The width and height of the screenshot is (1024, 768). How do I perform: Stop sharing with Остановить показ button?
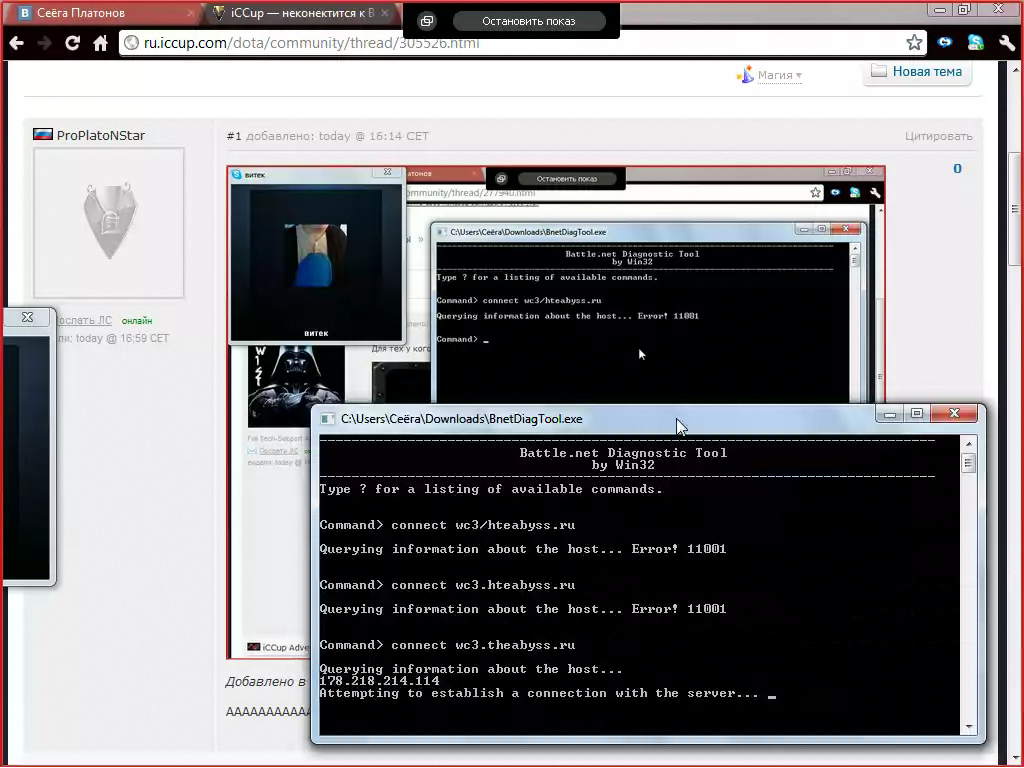pyautogui.click(x=528, y=21)
